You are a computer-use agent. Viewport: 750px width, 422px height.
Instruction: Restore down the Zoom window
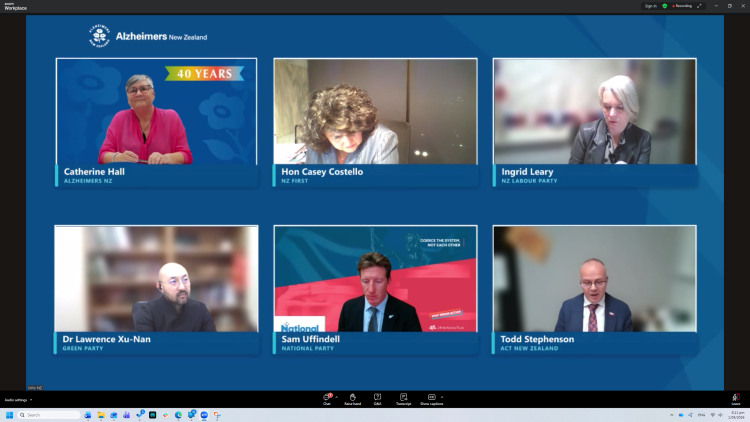coord(730,6)
